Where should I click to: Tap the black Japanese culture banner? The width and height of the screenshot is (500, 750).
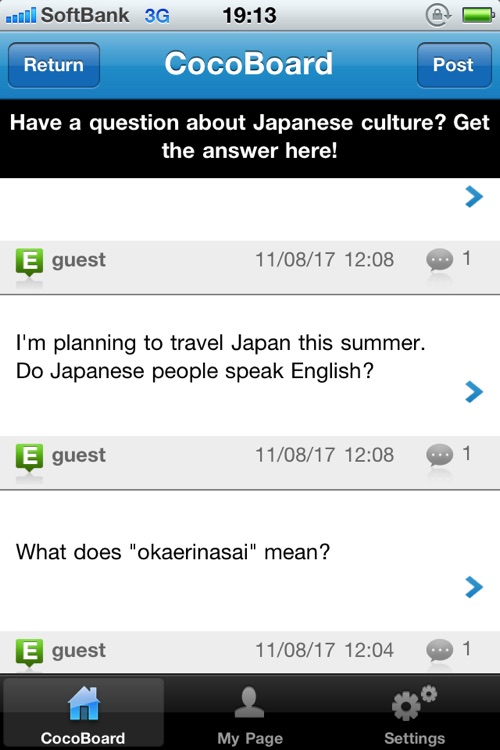(250, 138)
